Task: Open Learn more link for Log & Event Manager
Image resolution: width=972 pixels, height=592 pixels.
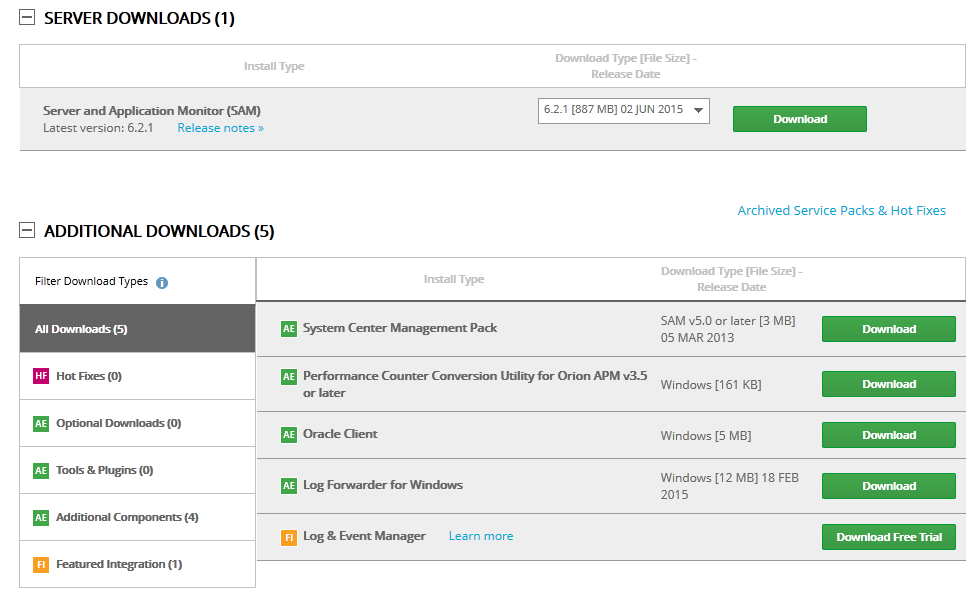Action: [480, 536]
